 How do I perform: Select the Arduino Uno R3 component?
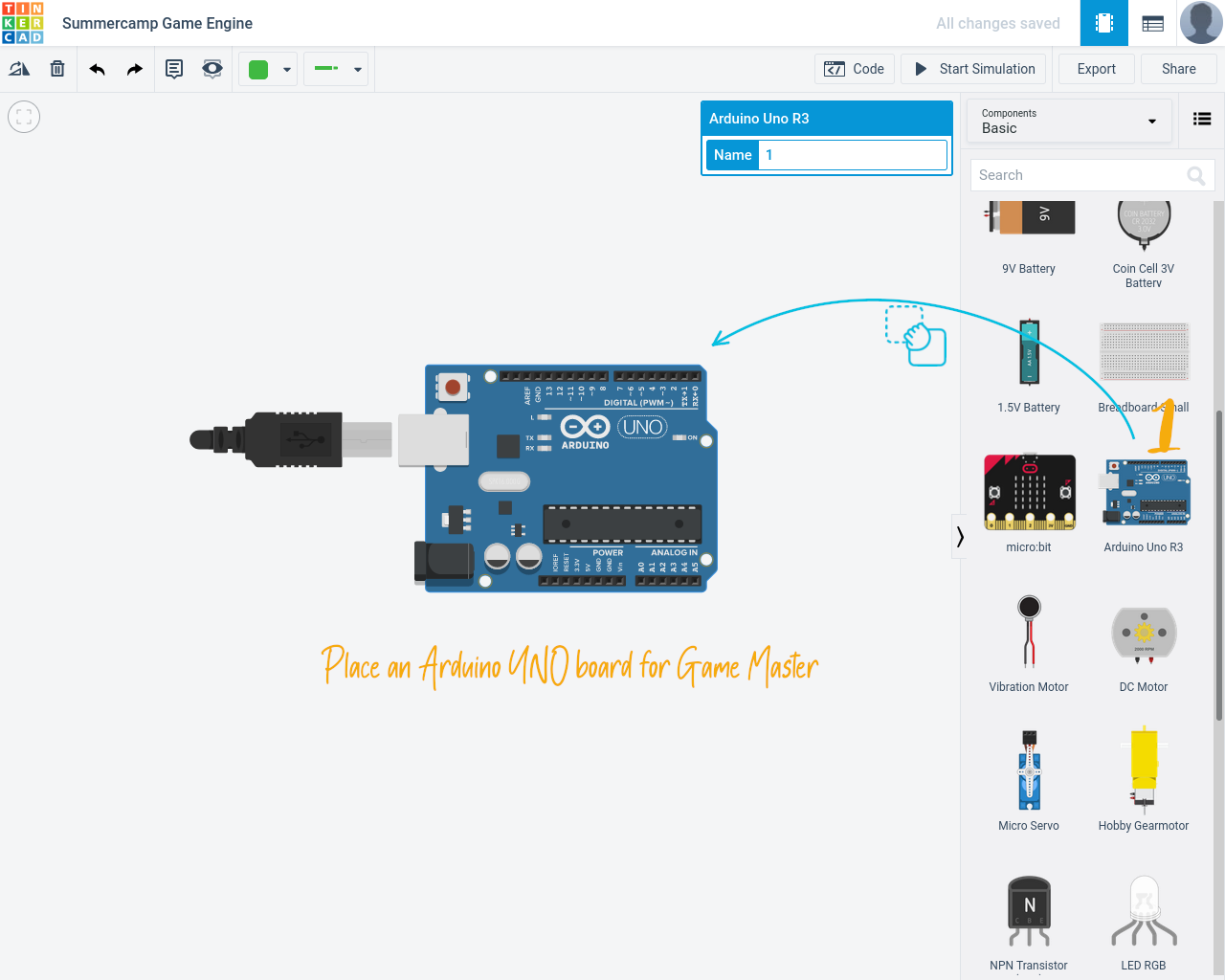point(1144,504)
